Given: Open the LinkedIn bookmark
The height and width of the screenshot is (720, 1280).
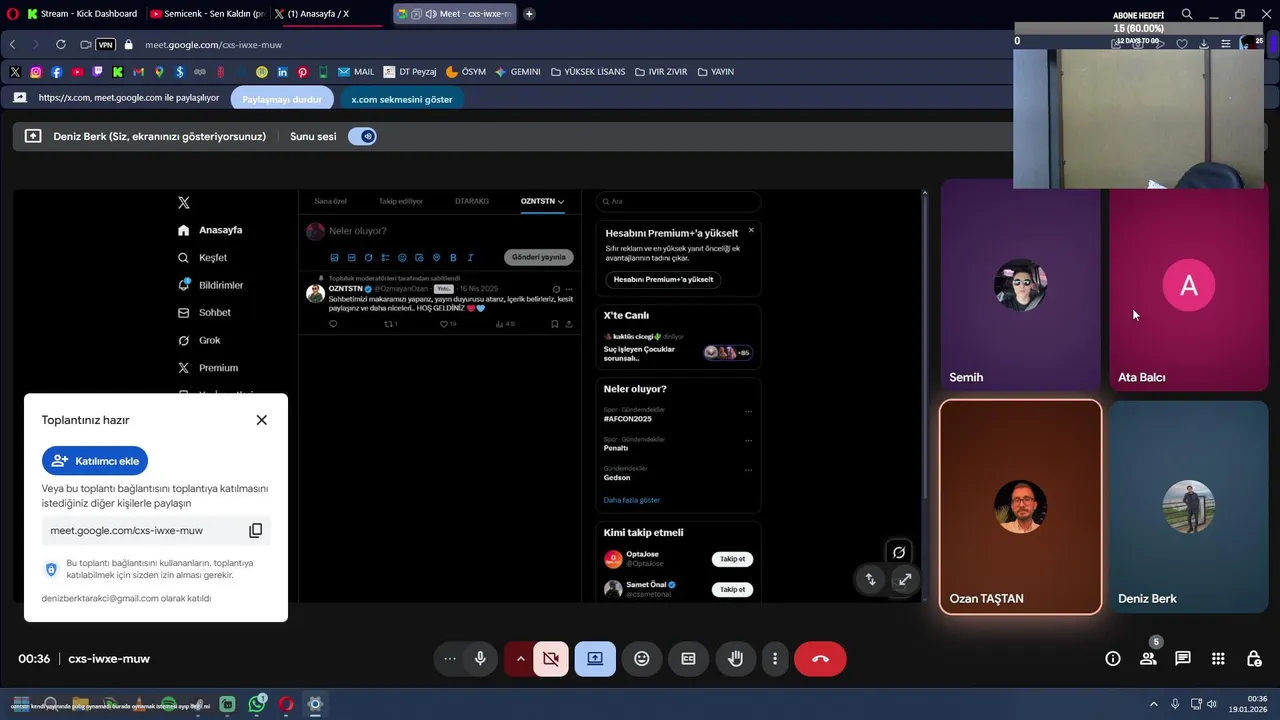Looking at the screenshot, I should [282, 72].
